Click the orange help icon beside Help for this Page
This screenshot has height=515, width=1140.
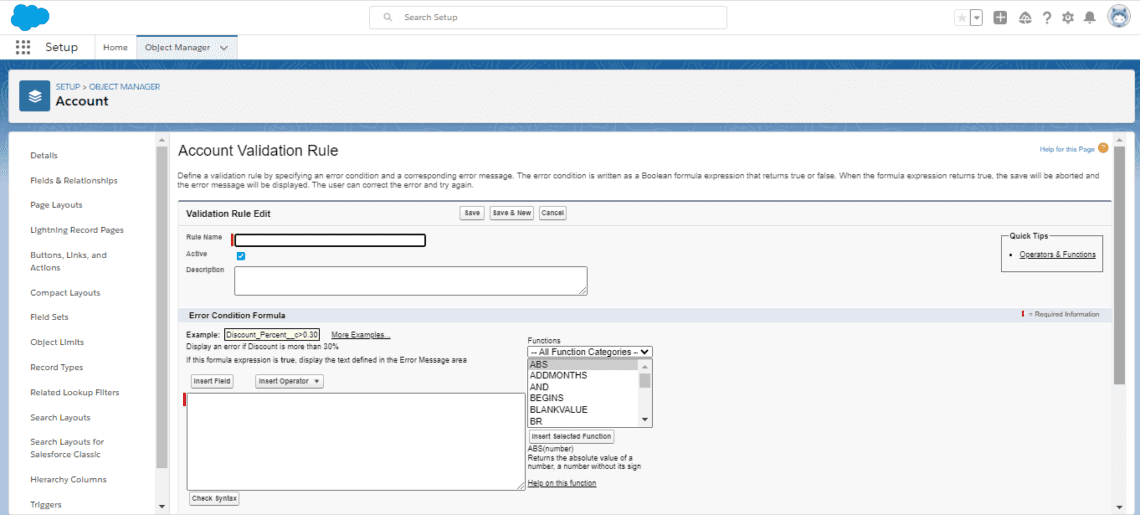(x=1103, y=148)
